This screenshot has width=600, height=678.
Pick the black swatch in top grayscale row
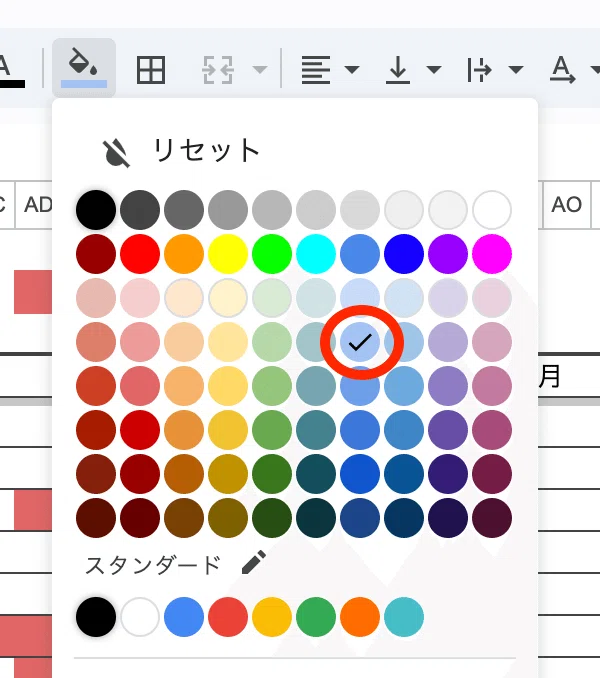coord(96,210)
